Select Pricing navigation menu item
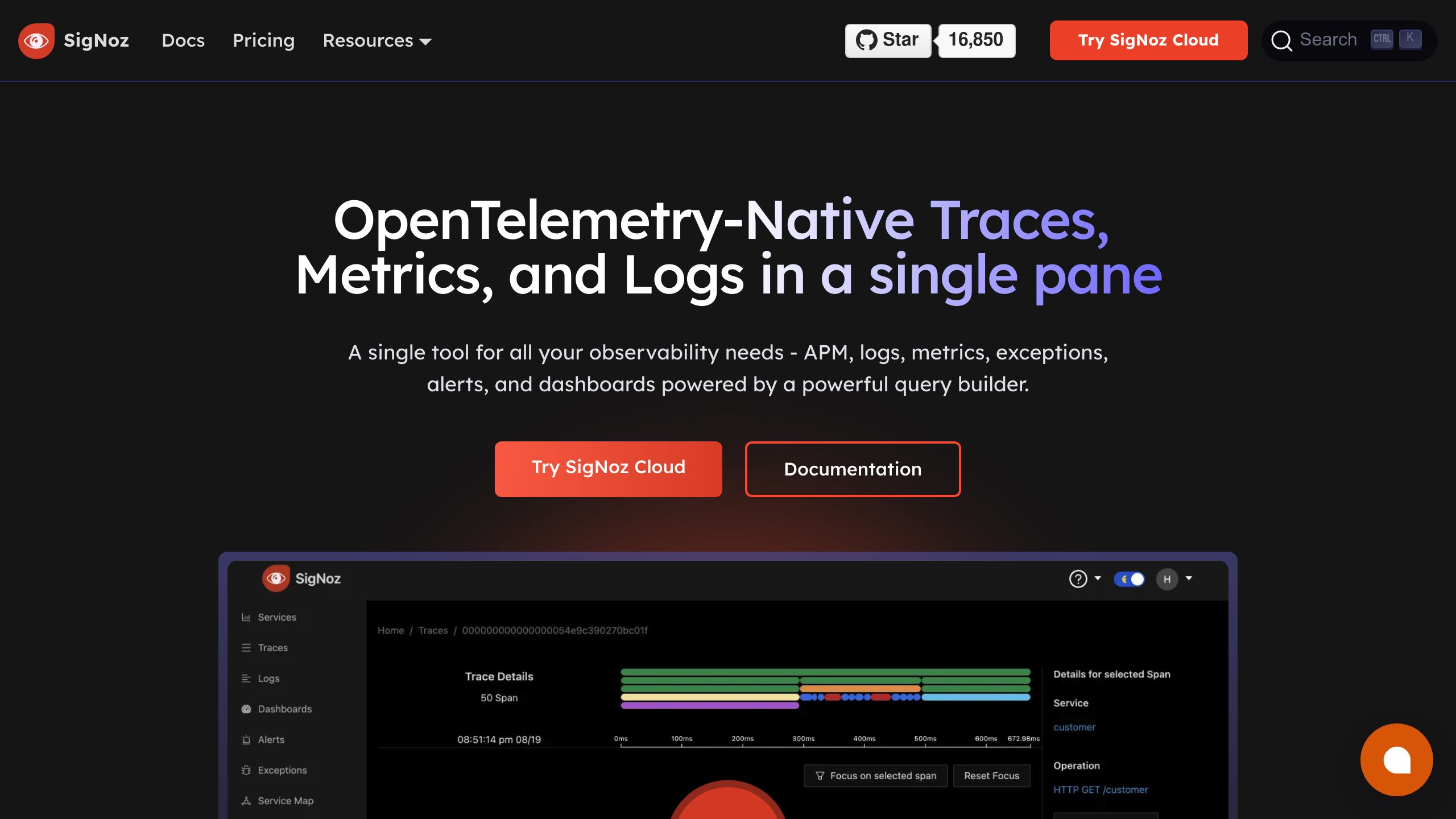The image size is (1456, 819). tap(263, 41)
